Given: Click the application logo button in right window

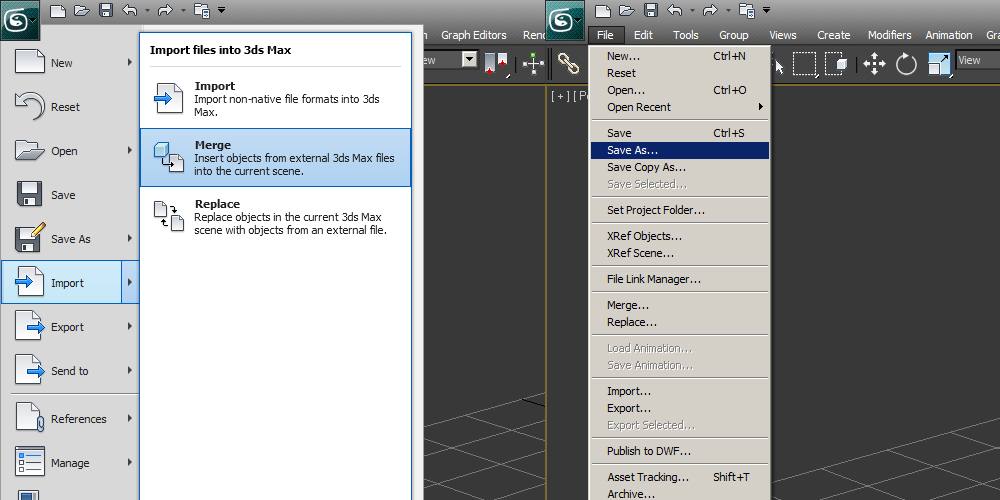Looking at the screenshot, I should tap(565, 20).
